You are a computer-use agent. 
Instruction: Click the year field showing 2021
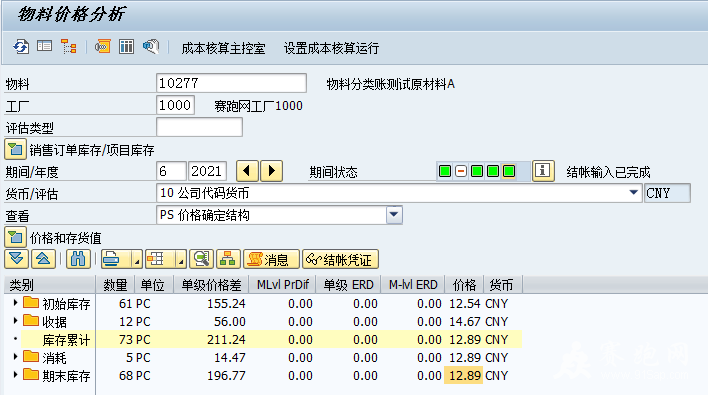(207, 171)
